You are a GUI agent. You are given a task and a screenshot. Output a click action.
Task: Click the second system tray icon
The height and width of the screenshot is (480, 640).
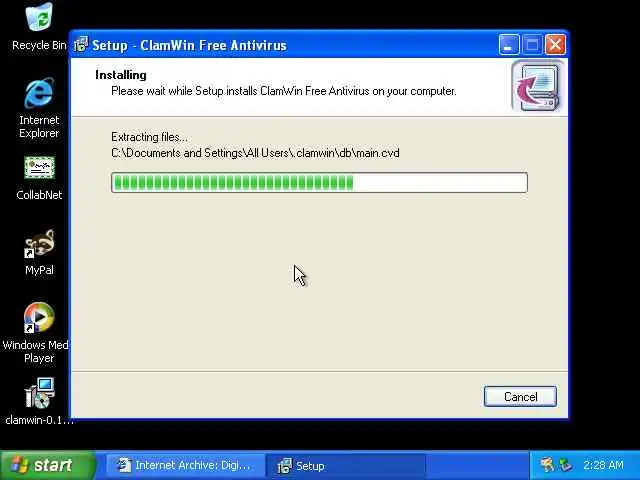(x=566, y=465)
